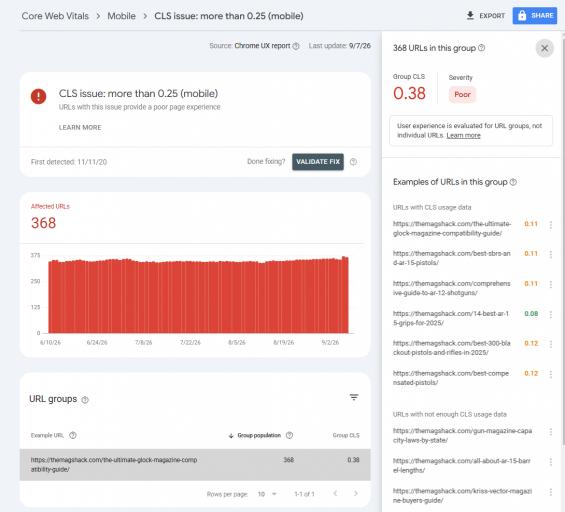Screen dimensions: 565x512
Task: Open three-dot menu for gun-magazine-capacity-laws URL
Action: (x=551, y=432)
